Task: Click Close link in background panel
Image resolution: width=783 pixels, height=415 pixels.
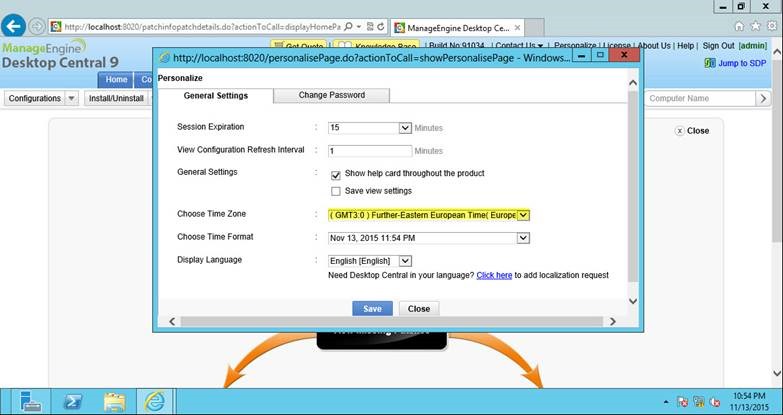Action: pyautogui.click(x=698, y=131)
